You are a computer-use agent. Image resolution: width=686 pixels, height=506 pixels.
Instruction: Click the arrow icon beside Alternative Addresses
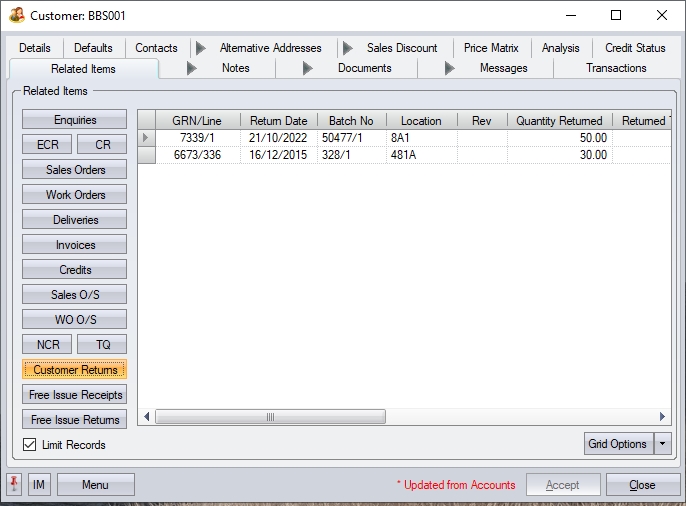(x=201, y=47)
